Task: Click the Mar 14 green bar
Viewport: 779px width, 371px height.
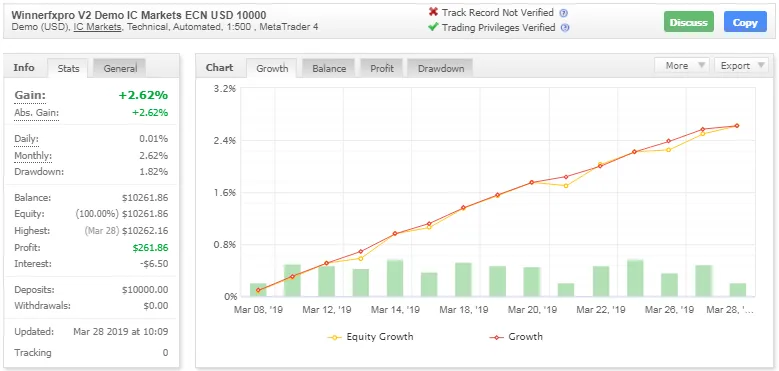Action: [395, 278]
